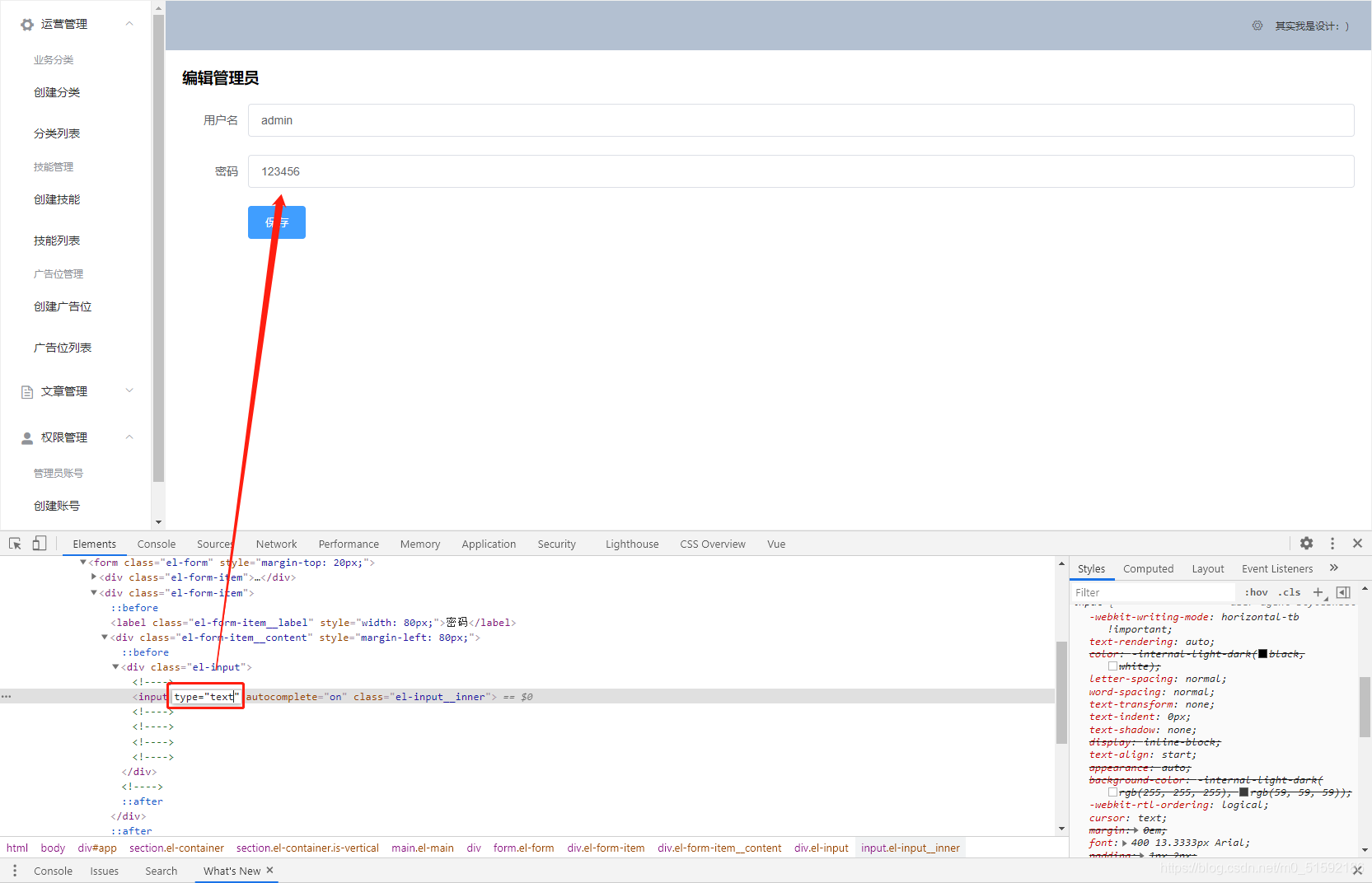The width and height of the screenshot is (1372, 883).
Task: Click the 用户名 input field with admin
Action: click(801, 120)
